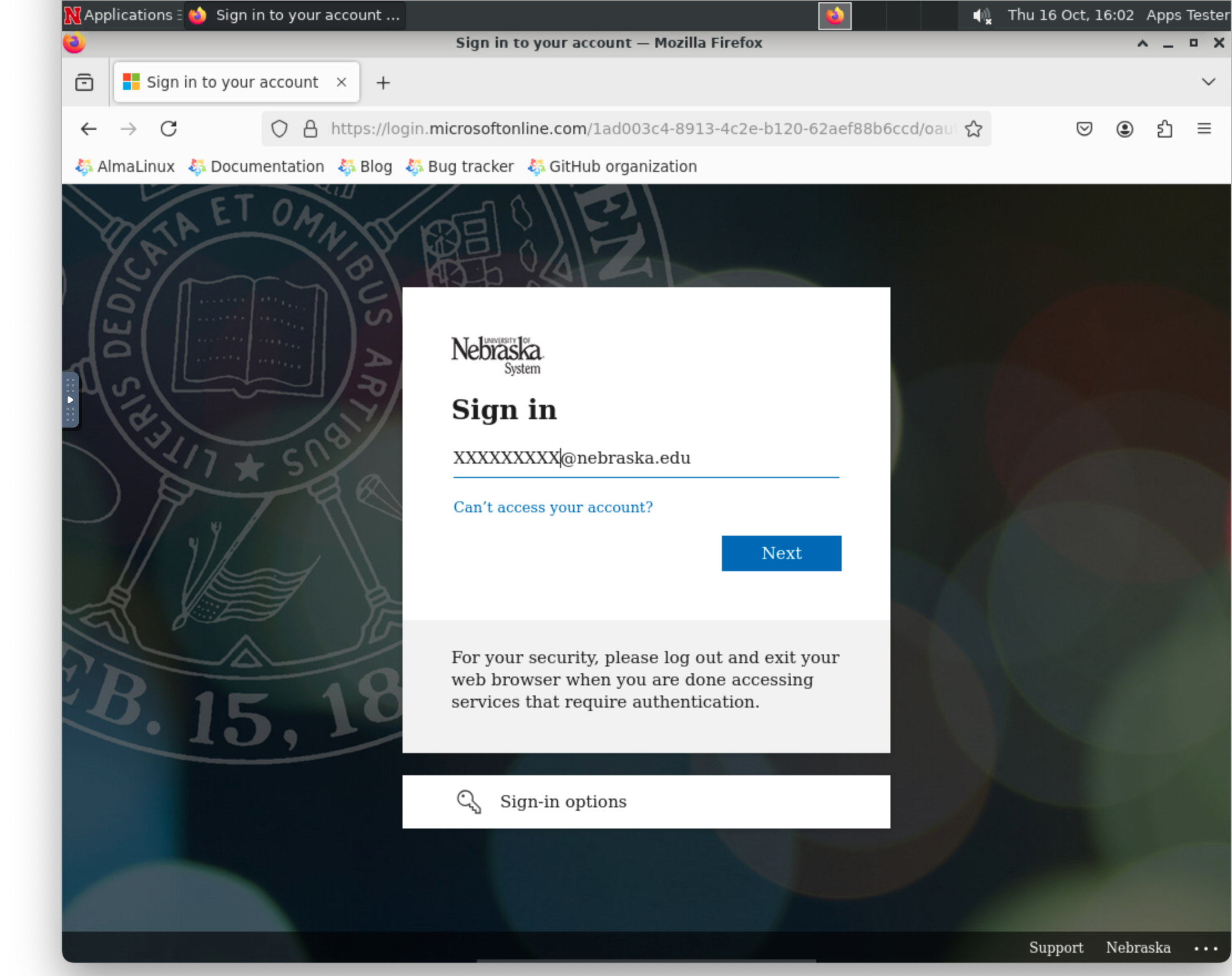Screen dimensions: 1232x976
Task: Click the tracking protection shield icon
Action: tap(279, 129)
